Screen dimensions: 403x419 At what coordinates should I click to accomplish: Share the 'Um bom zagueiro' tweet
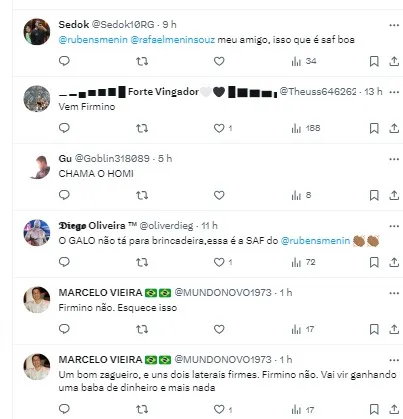[394, 409]
